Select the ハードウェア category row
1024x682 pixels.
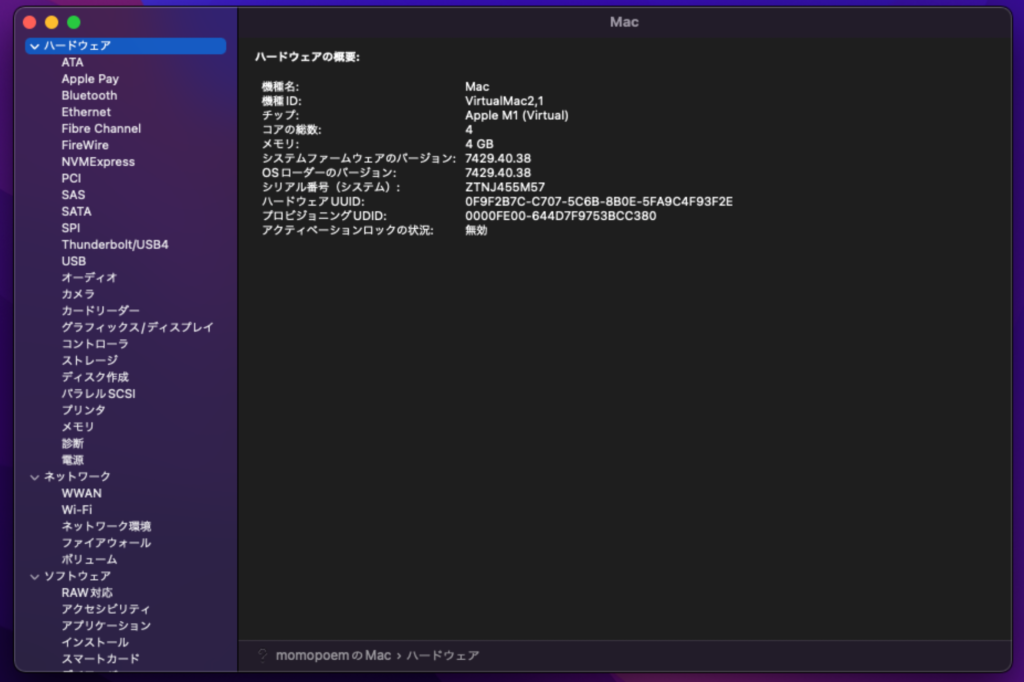pos(125,46)
